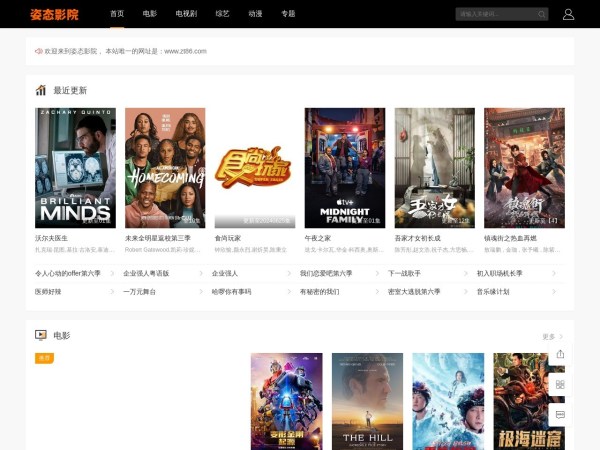Open 令人心动的offer第六季 link
Image resolution: width=600 pixels, height=450 pixels.
pyautogui.click(x=68, y=273)
